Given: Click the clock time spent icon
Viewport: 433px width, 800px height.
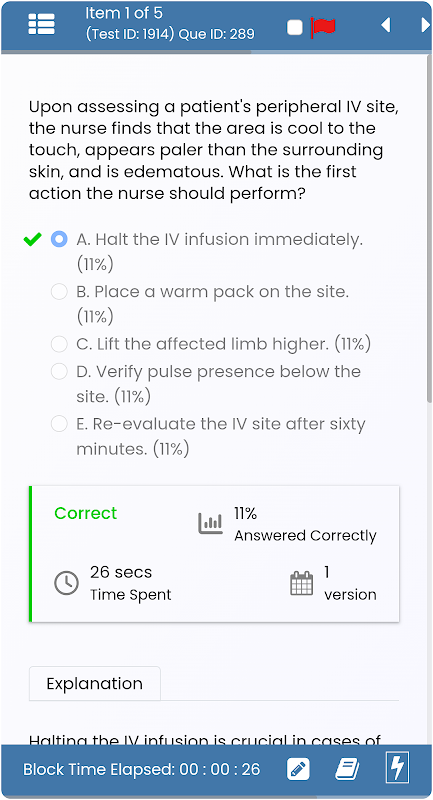Looking at the screenshot, I should pos(66,583).
